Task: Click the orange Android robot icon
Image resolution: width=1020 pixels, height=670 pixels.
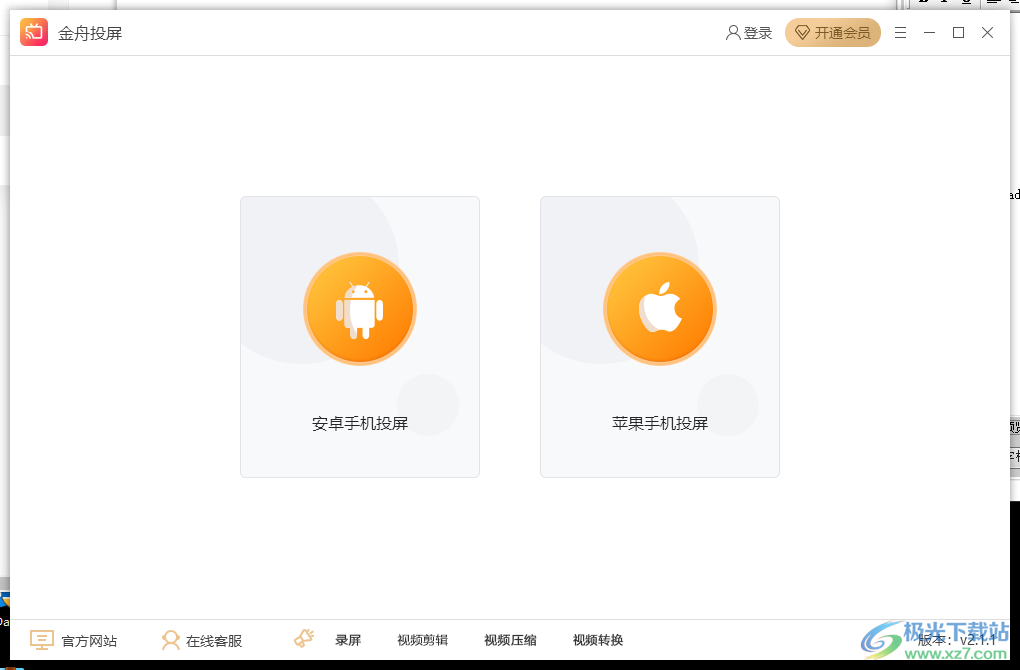Action: (x=360, y=309)
